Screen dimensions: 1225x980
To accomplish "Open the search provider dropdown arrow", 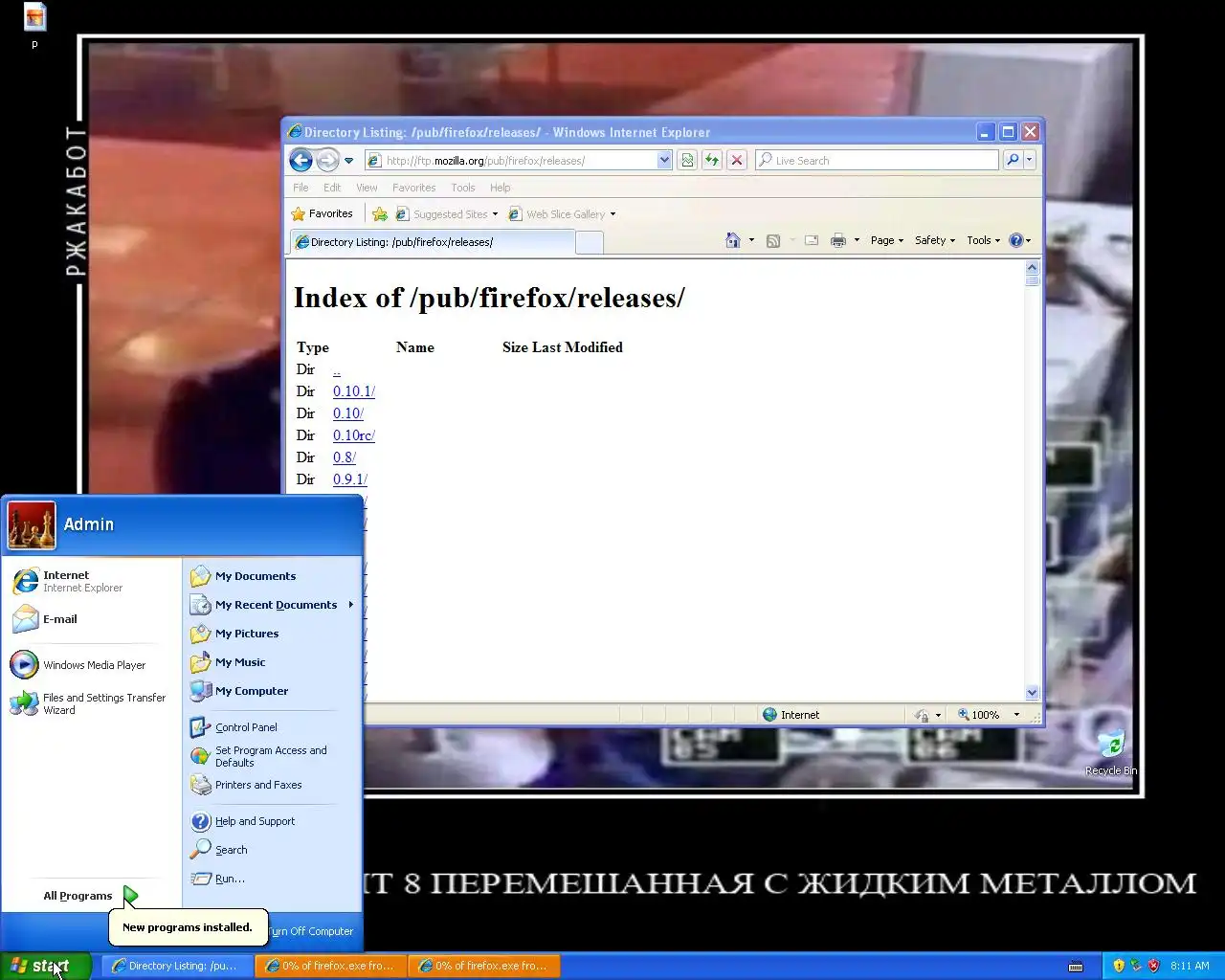I will point(1030,161).
